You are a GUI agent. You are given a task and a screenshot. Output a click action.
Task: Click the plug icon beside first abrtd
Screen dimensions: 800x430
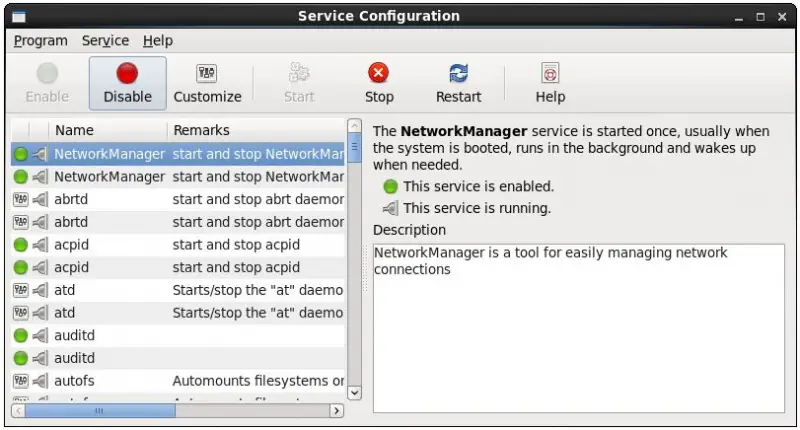(40, 199)
